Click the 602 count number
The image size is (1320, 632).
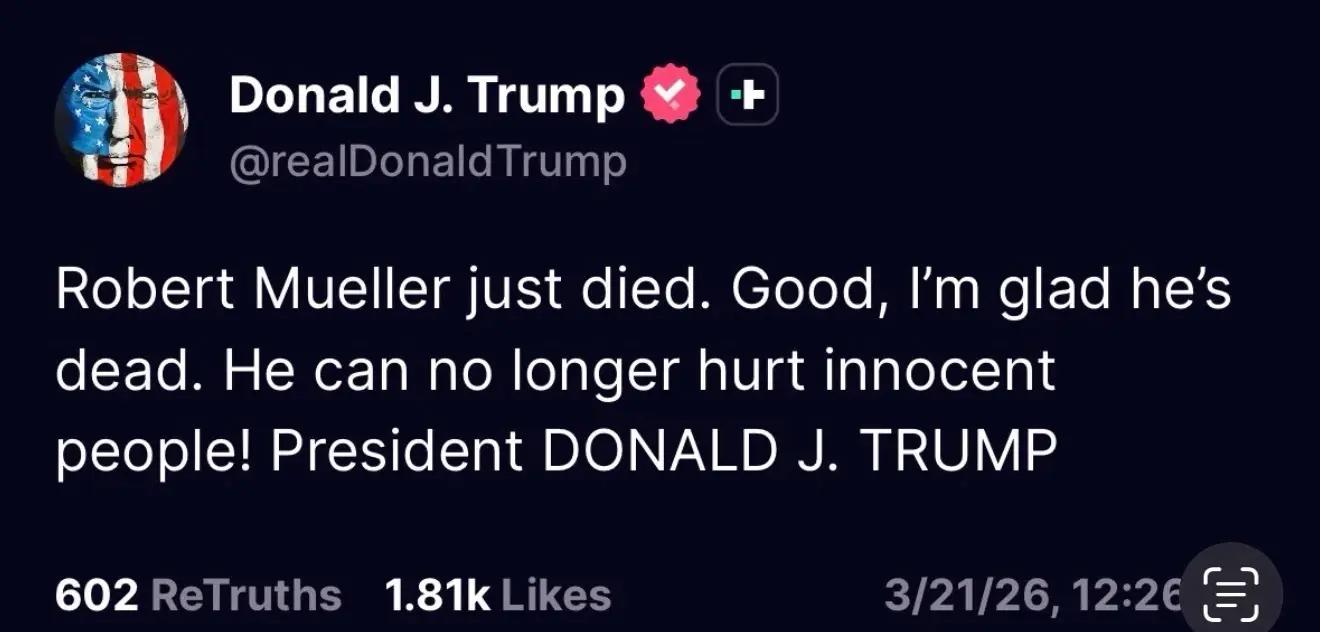click(96, 596)
